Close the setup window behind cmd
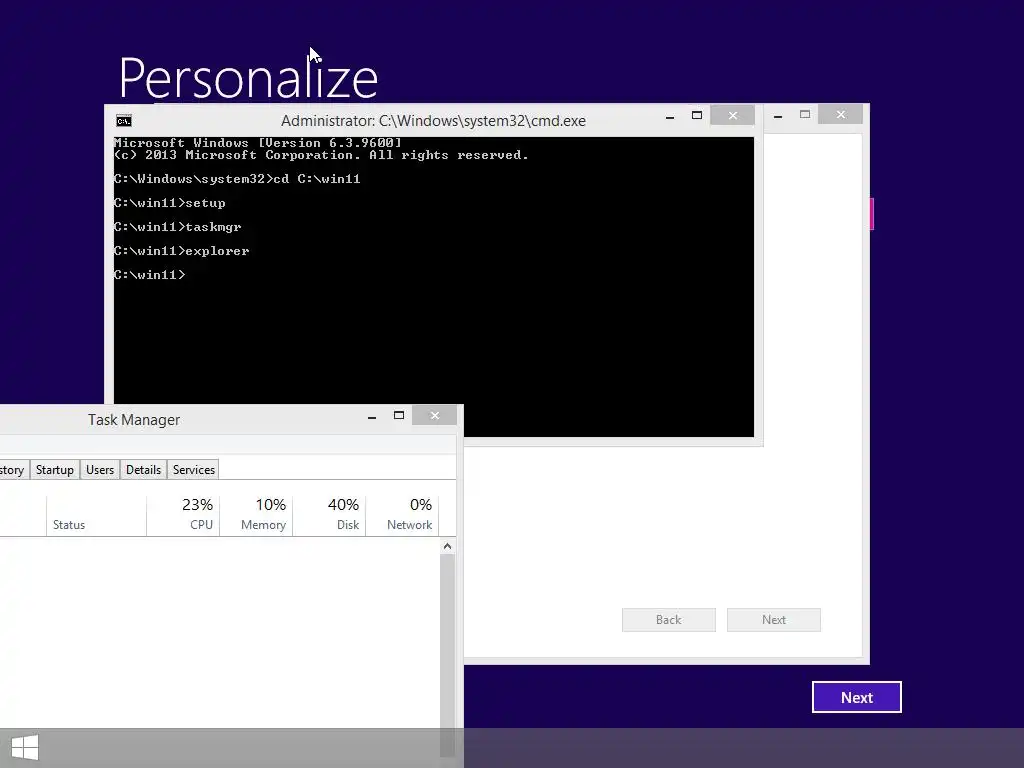The height and width of the screenshot is (768, 1024). tap(840, 115)
